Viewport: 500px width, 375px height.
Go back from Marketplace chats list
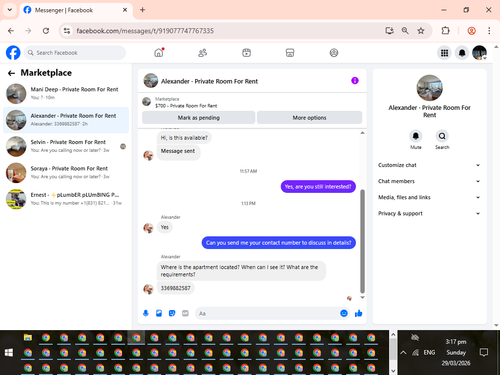click(x=11, y=73)
